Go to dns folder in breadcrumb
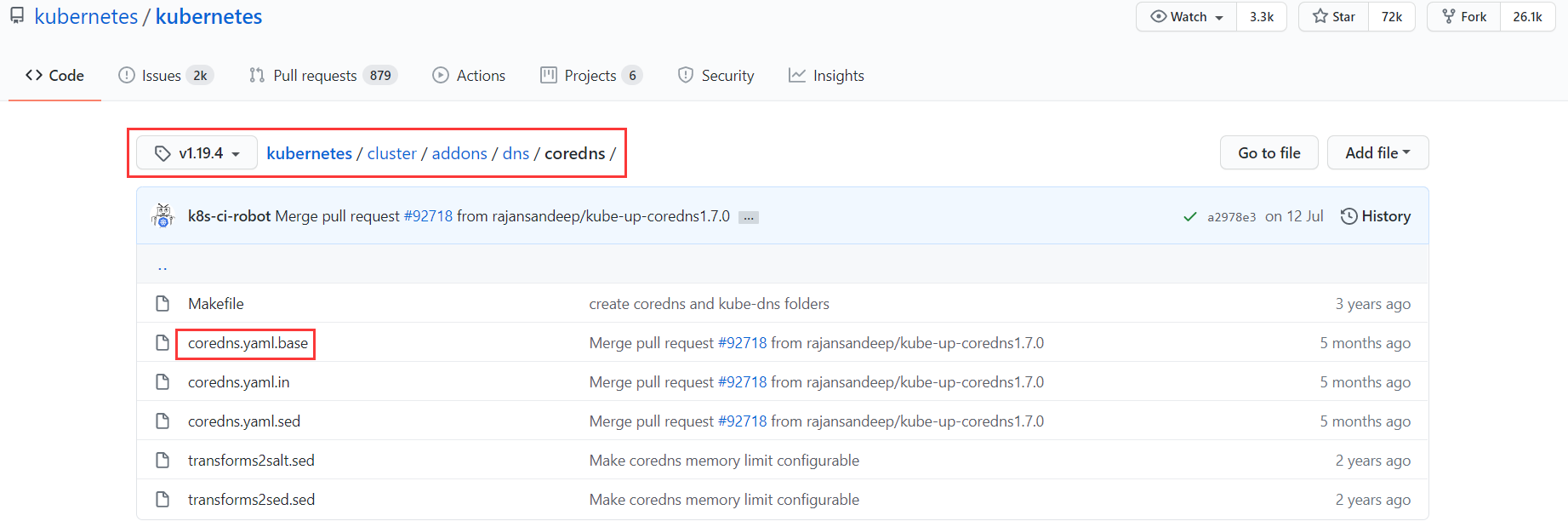Viewport: 1568px width, 527px height. point(516,153)
